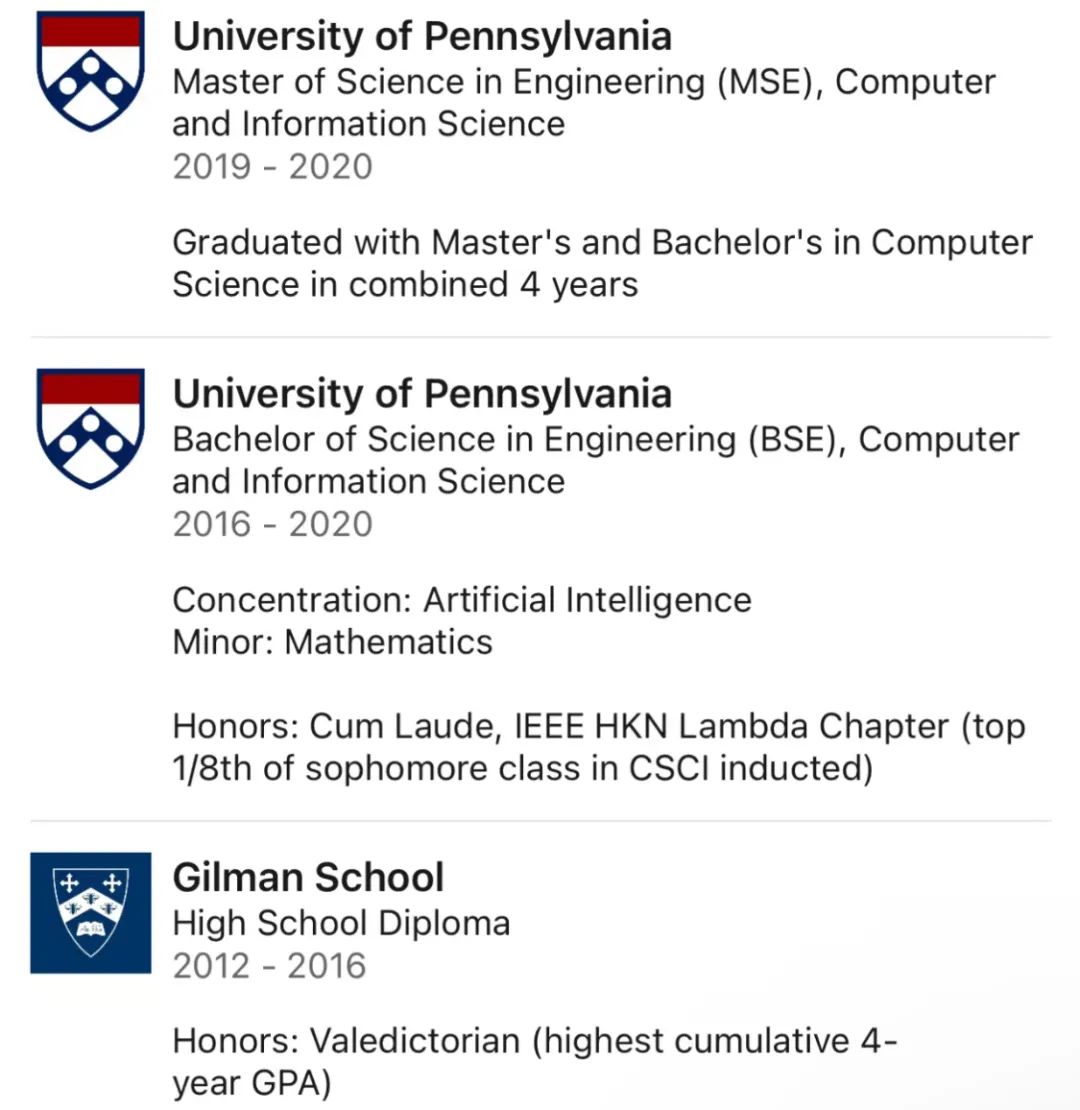
Task: Click the 2016 - 2020 date range
Action: [x=272, y=525]
